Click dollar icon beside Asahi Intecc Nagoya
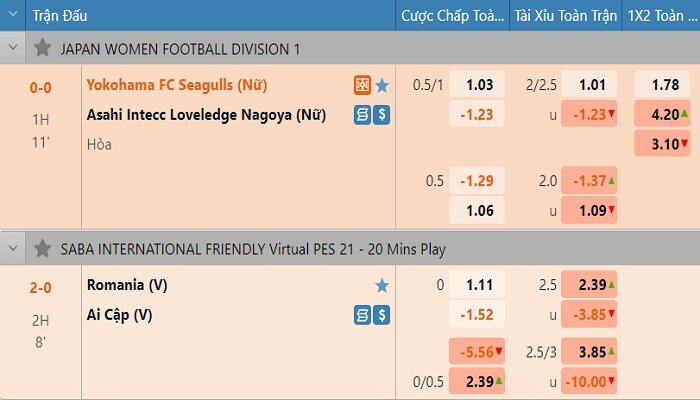 (x=382, y=115)
